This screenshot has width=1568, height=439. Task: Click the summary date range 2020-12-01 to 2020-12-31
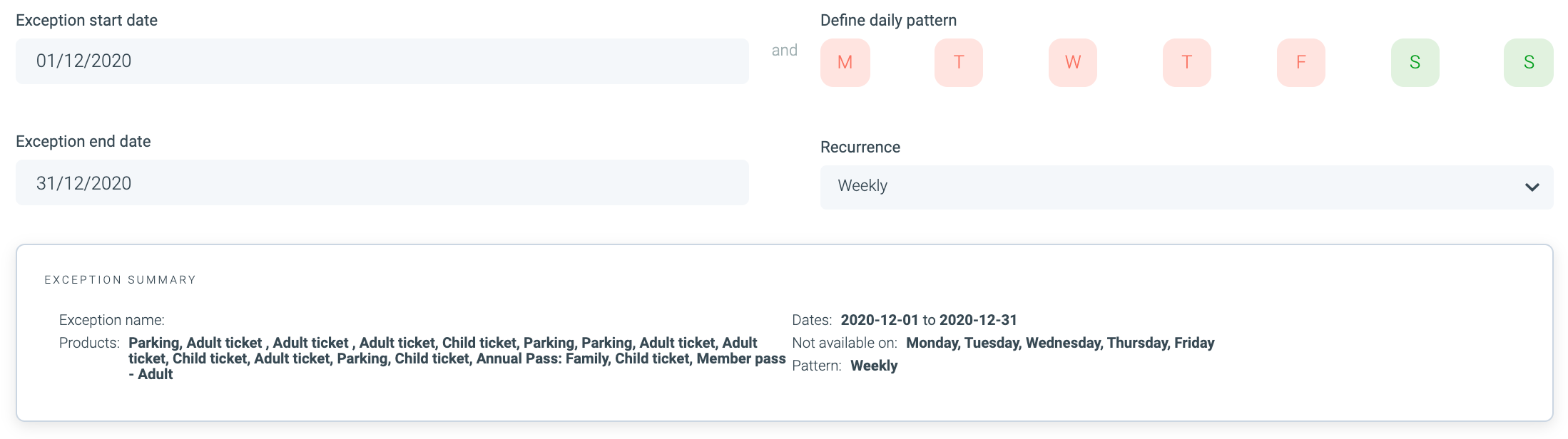point(928,320)
